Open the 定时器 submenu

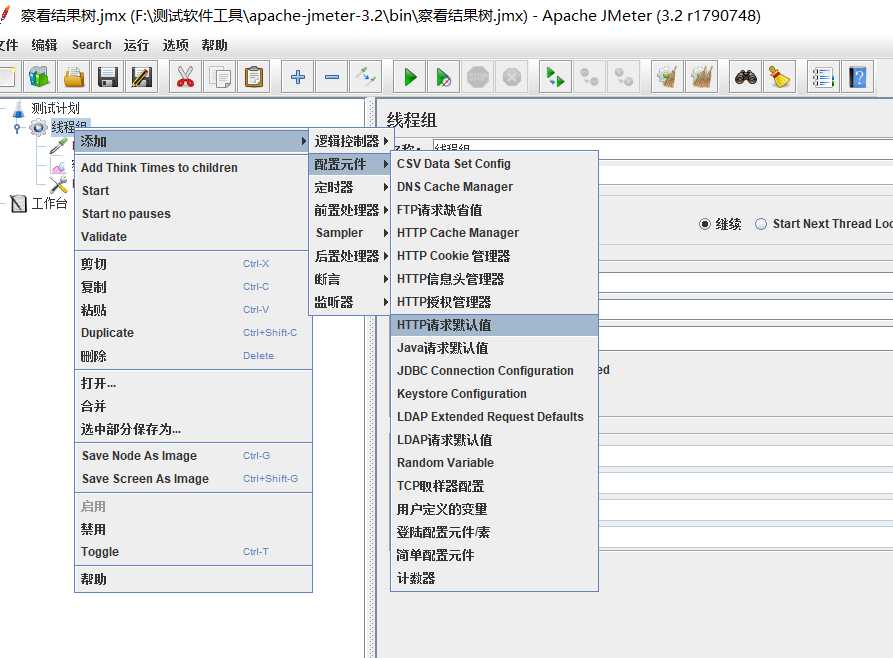pyautogui.click(x=351, y=187)
